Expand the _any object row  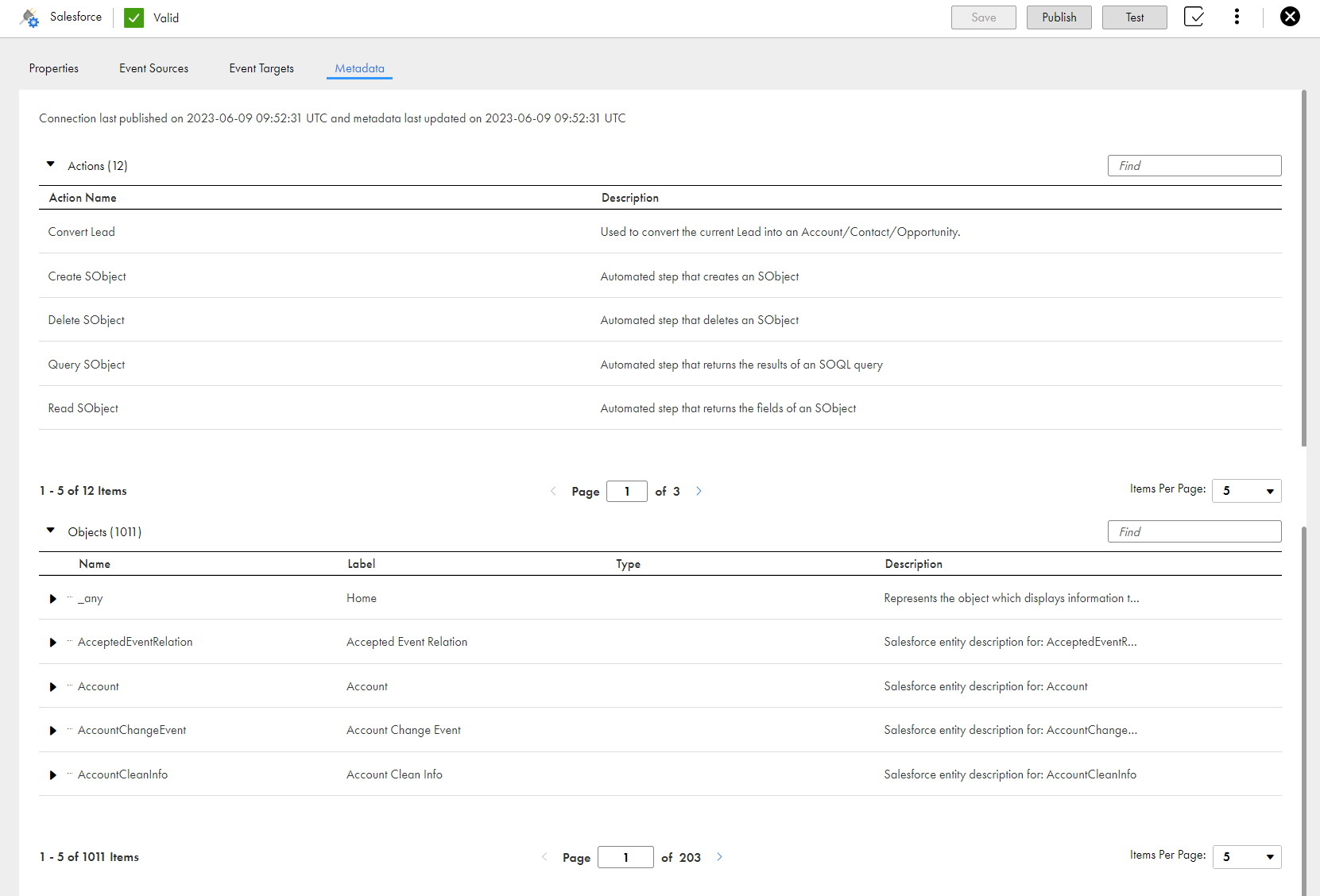pos(53,599)
